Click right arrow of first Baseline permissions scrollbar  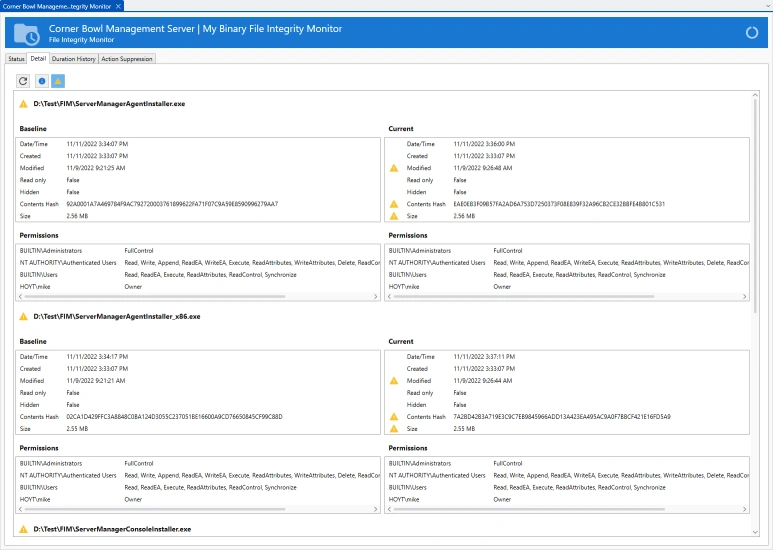pos(376,297)
